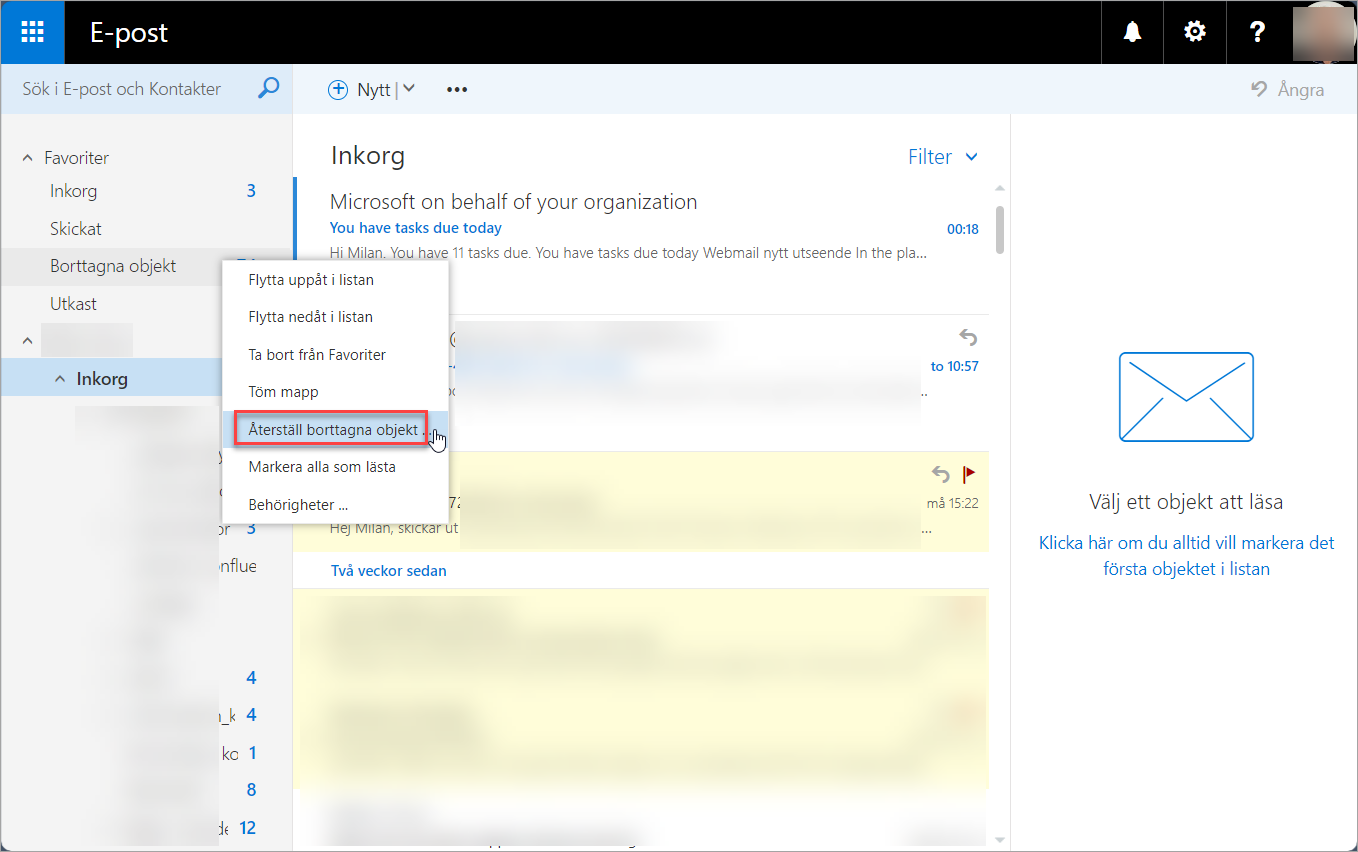Open the Filter dropdown
Image resolution: width=1358 pixels, height=852 pixels.
942,157
